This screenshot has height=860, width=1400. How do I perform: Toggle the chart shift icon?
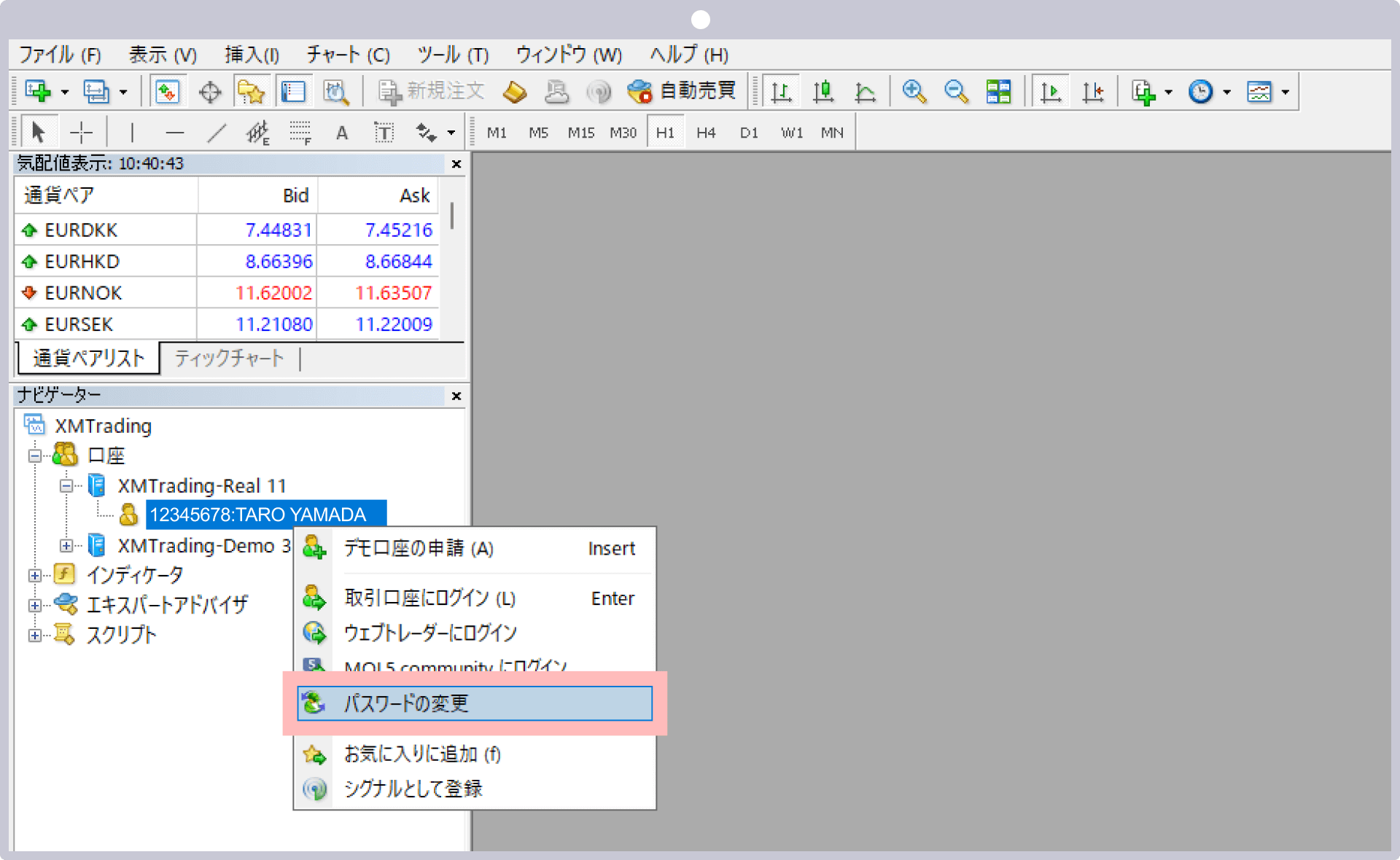tap(1093, 92)
